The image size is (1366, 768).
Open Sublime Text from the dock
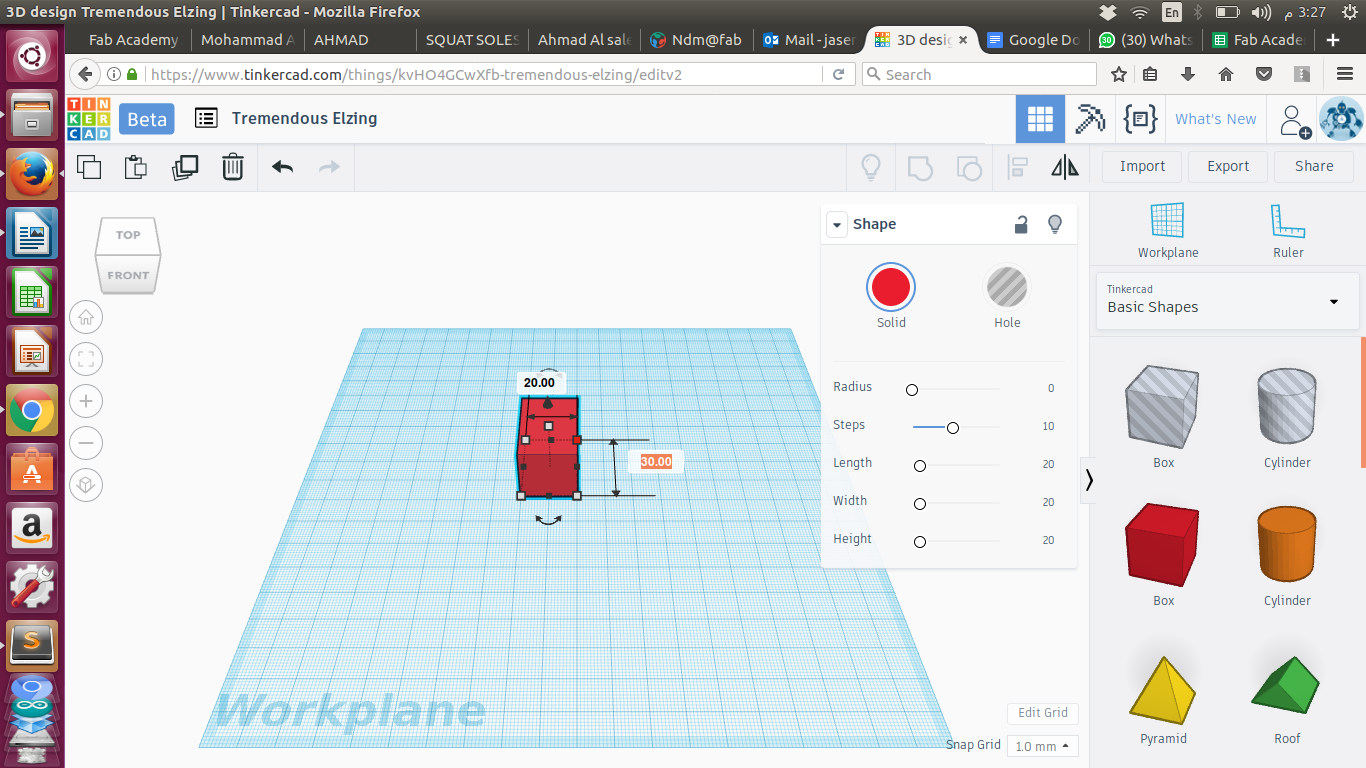[x=31, y=645]
